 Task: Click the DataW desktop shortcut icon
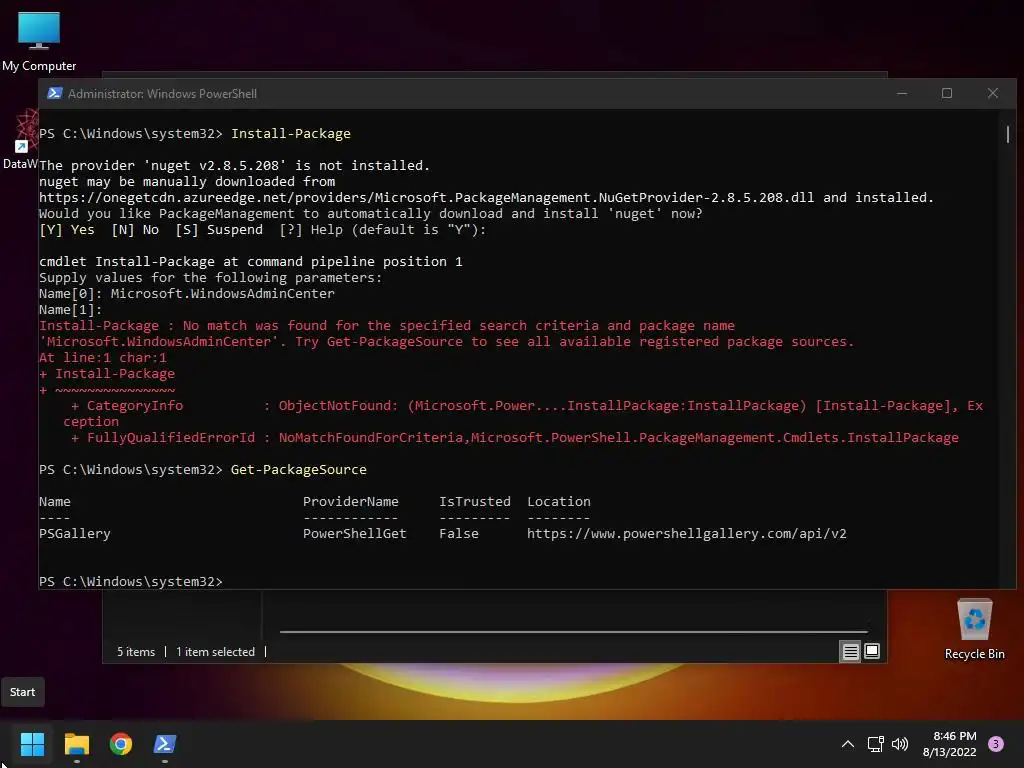click(22, 139)
